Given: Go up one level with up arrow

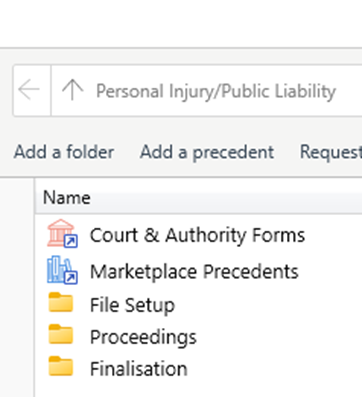Looking at the screenshot, I should [72, 90].
